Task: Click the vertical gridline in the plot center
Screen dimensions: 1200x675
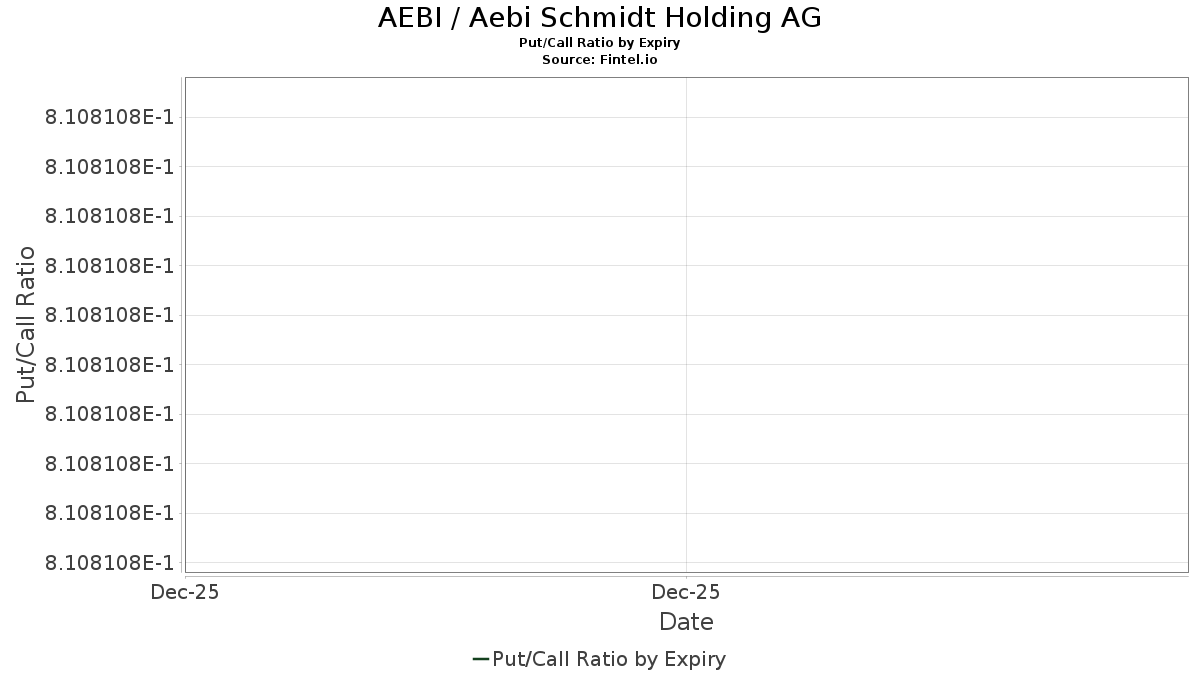Action: (686, 325)
